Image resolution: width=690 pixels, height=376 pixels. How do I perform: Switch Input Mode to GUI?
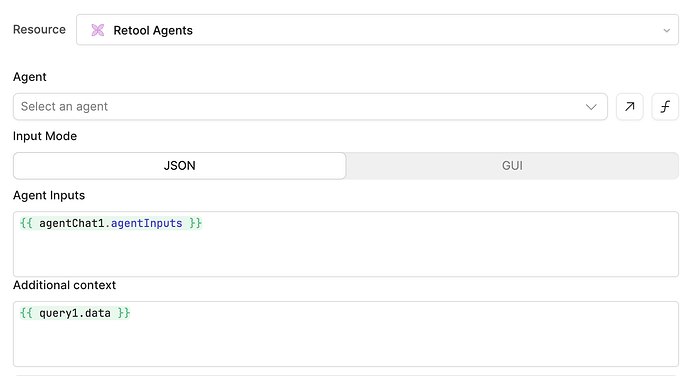512,166
